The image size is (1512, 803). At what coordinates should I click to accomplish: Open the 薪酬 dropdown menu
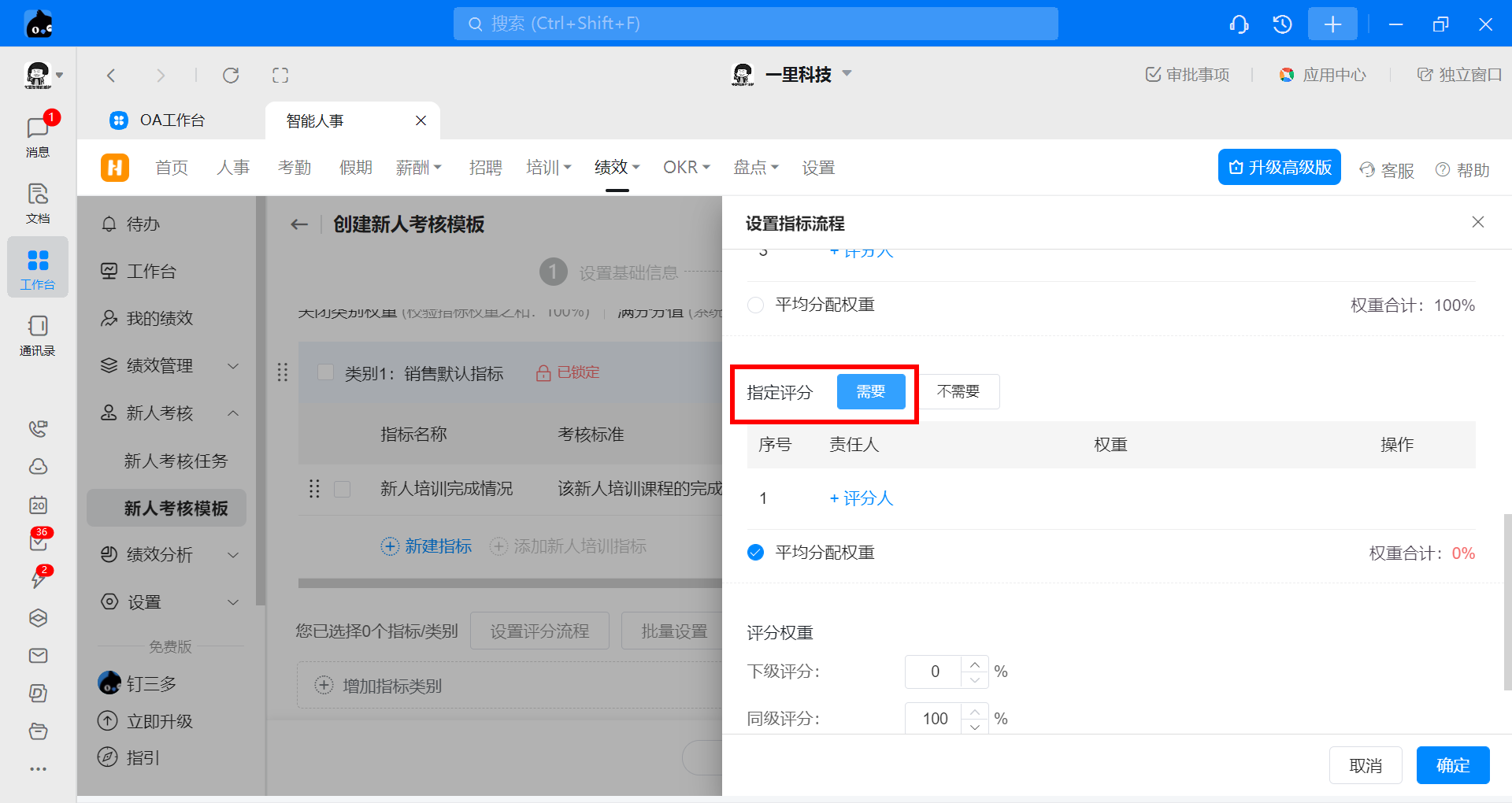click(418, 168)
